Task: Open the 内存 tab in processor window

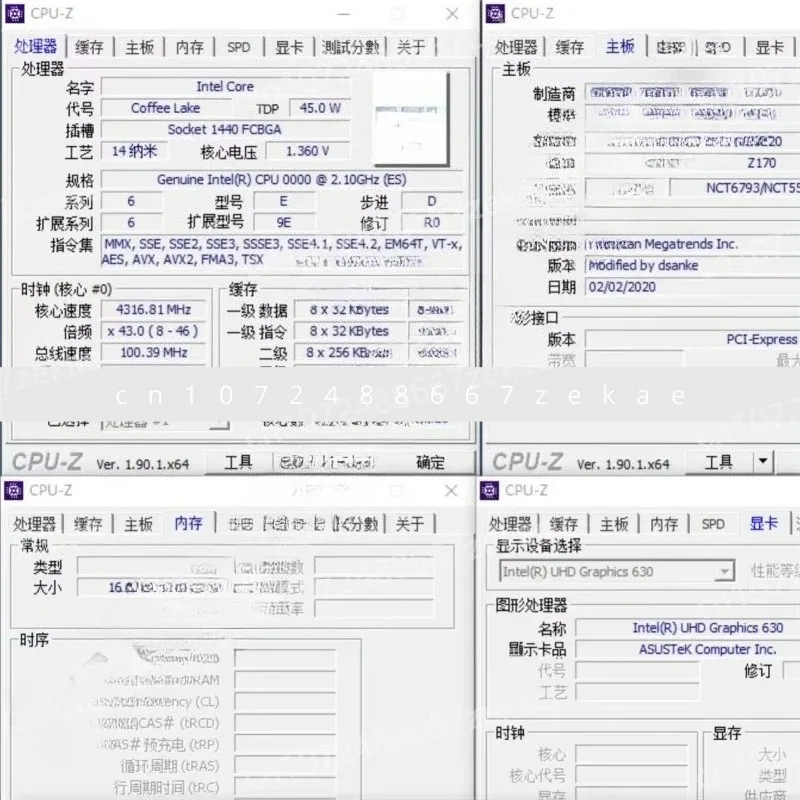Action: coord(189,47)
